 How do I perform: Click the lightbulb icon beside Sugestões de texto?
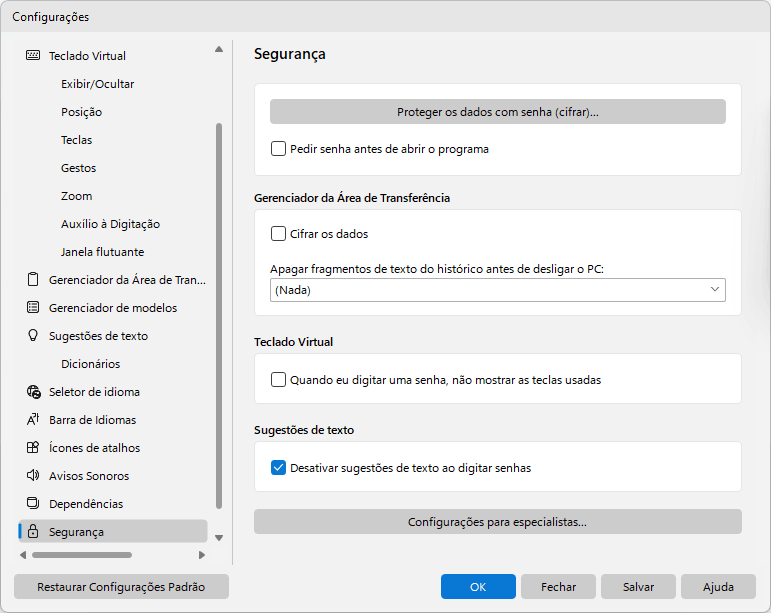(x=33, y=335)
